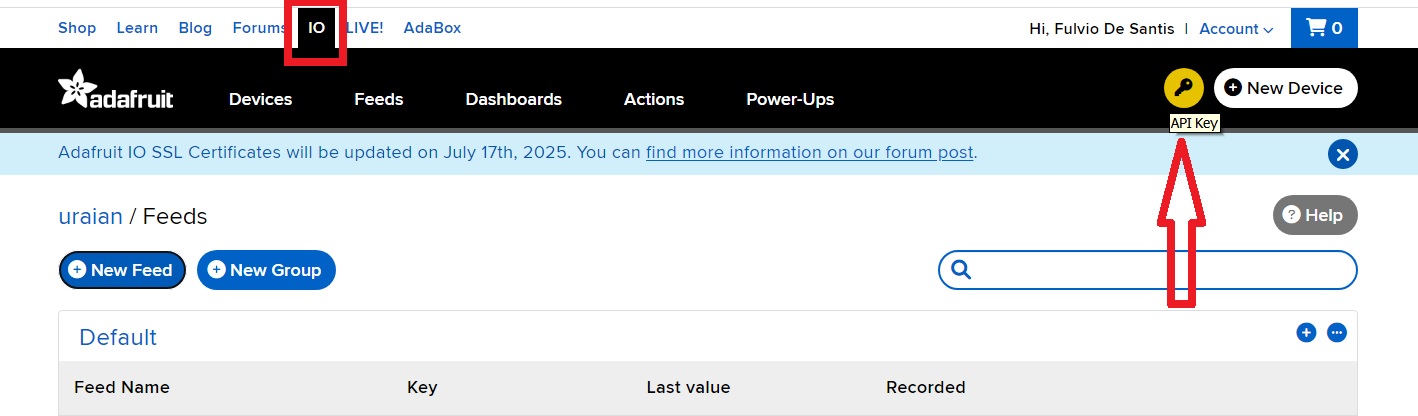Screen dimensions: 1418x416
Task: Click the New Device button
Action: pyautogui.click(x=1285, y=88)
